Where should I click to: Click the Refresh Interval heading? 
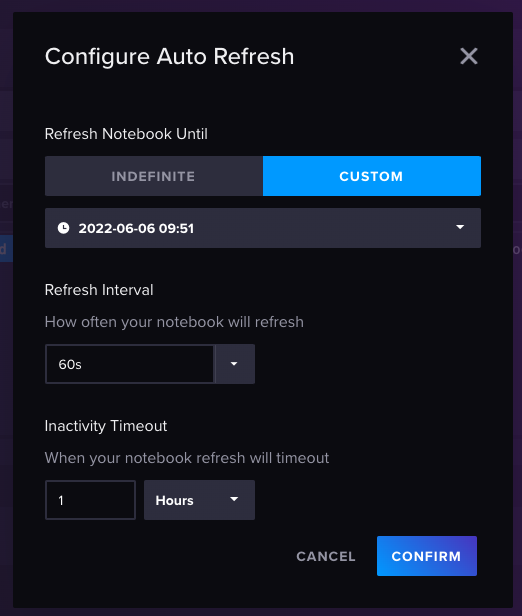pyautogui.click(x=99, y=290)
